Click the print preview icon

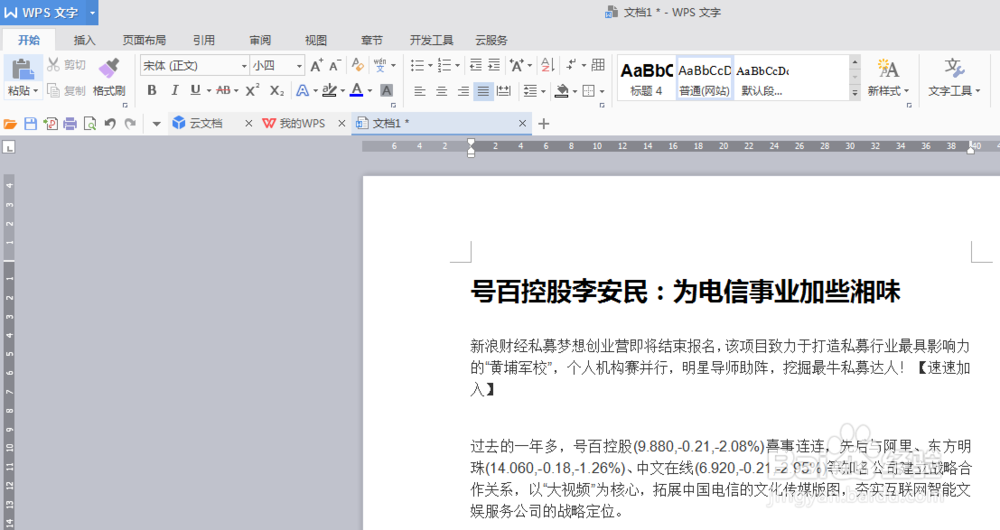pyautogui.click(x=90, y=124)
